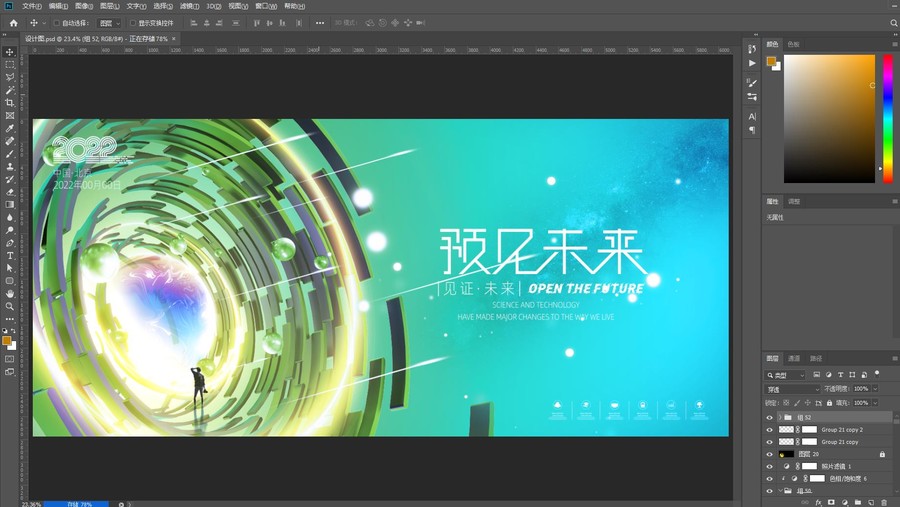Open auto-select 图层 dropdown
The width and height of the screenshot is (900, 507).
[x=110, y=23]
